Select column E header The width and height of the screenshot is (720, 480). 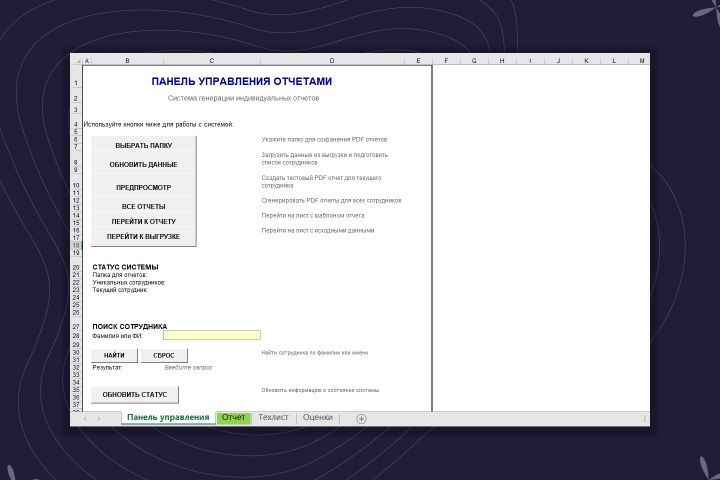(x=418, y=61)
